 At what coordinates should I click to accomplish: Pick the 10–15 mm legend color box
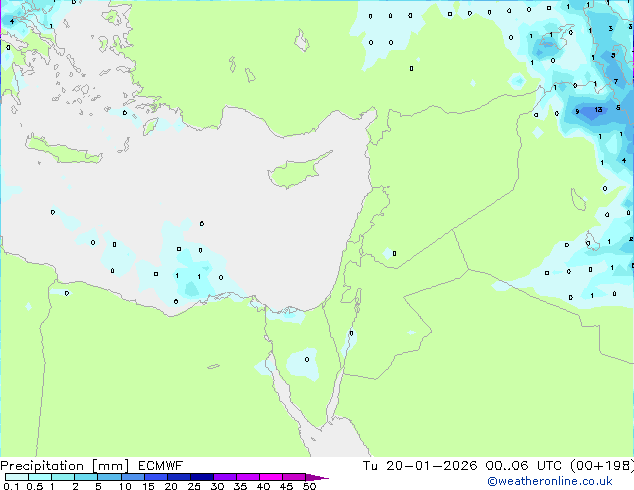pyautogui.click(x=133, y=477)
